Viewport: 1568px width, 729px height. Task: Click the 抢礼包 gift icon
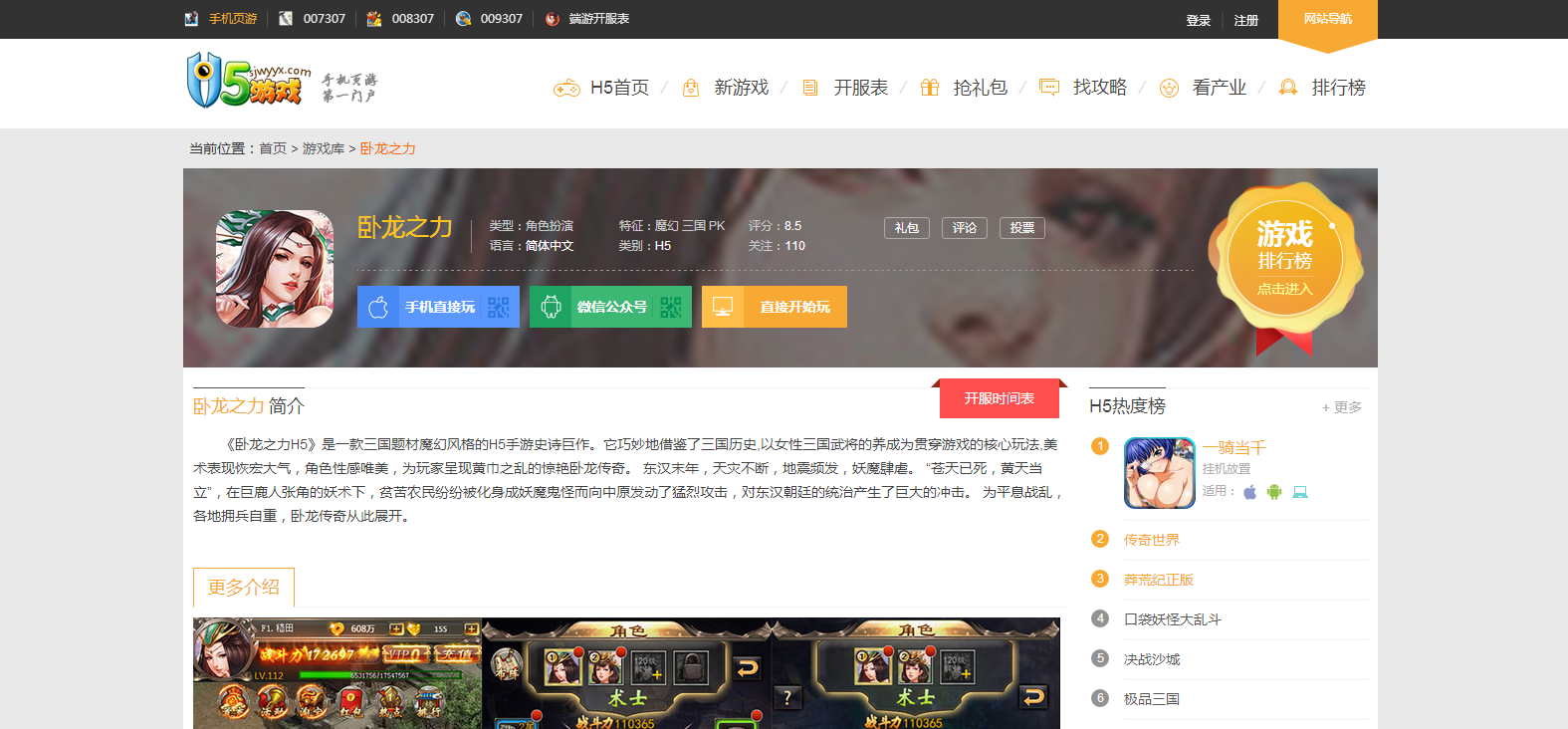click(930, 89)
